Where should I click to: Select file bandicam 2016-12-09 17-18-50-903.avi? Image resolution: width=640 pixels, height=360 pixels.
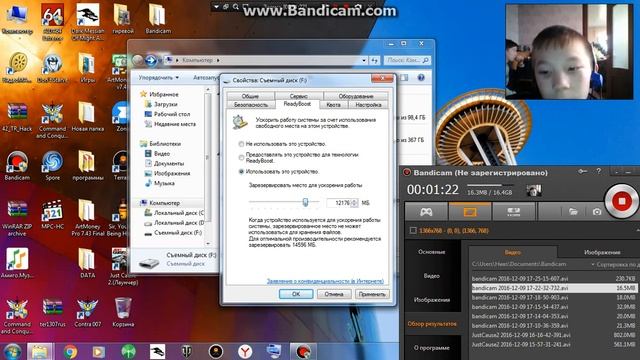click(x=553, y=298)
